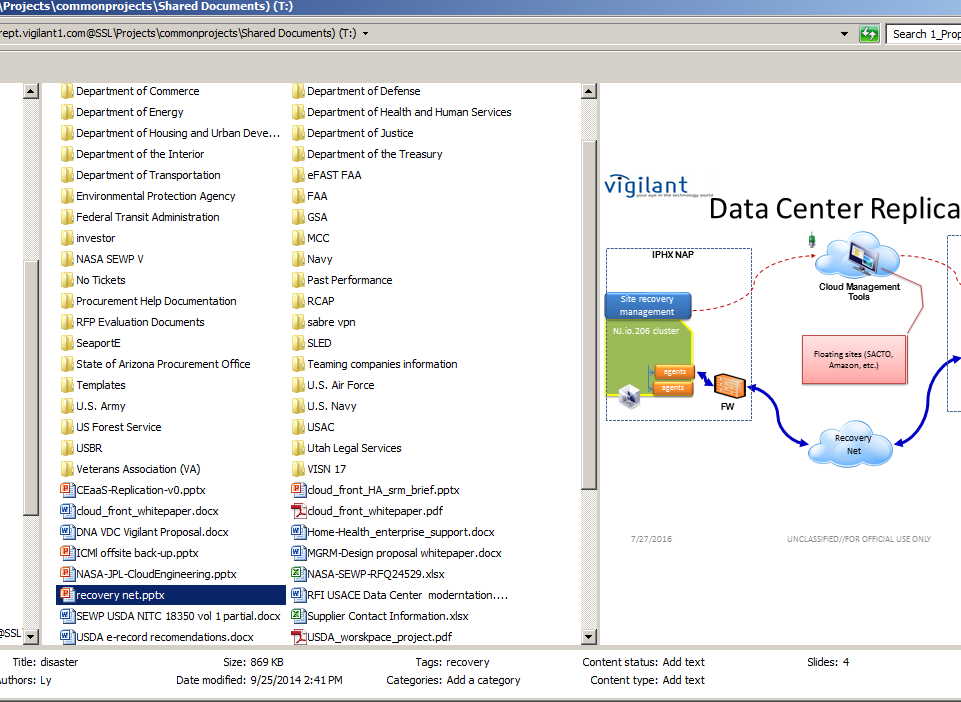Click 'Add text' beside Content status
This screenshot has height=702, width=961.
click(683, 662)
